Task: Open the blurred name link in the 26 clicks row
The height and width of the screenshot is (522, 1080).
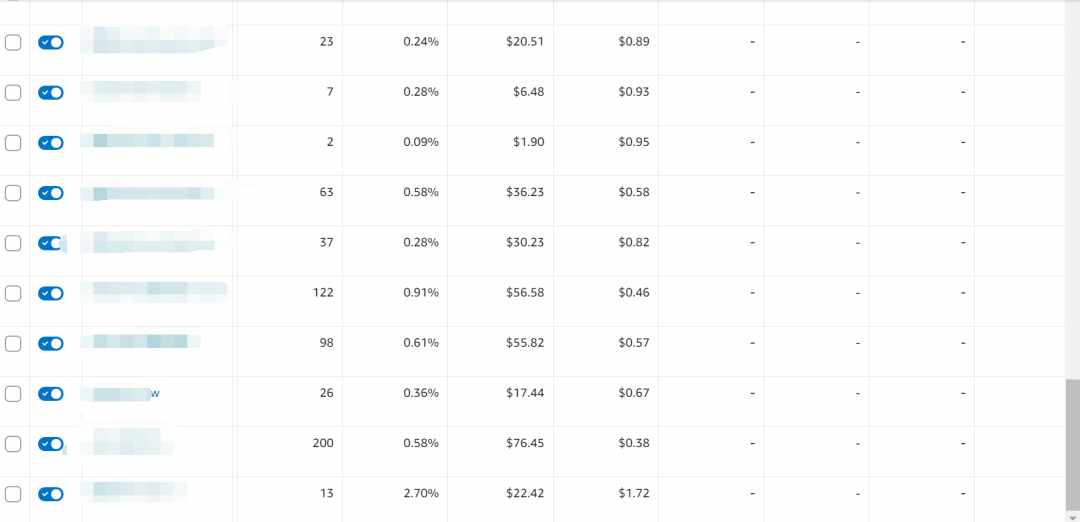Action: click(121, 394)
